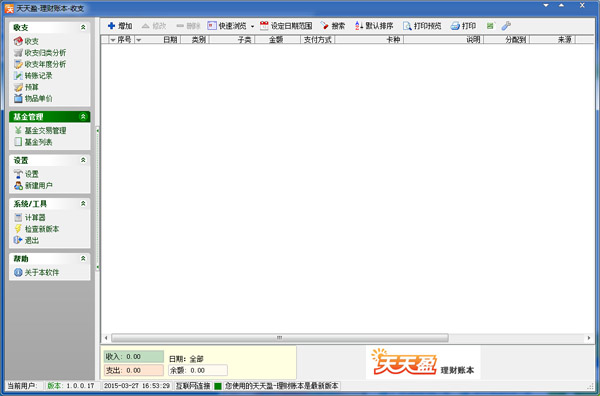Open 设定日期范围 date range calendar
600x396 pixels.
(286, 26)
